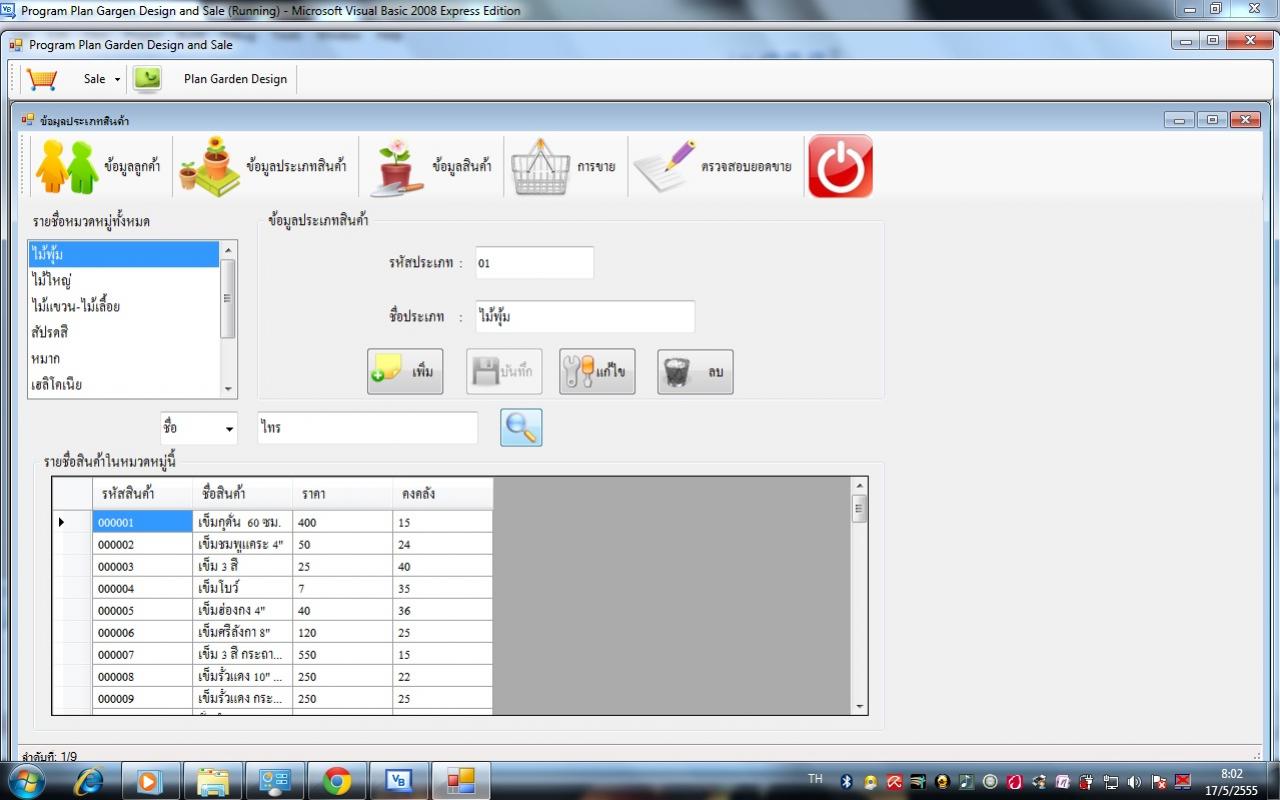Click the category list scroll-up arrow
The height and width of the screenshot is (800, 1280).
(x=228, y=250)
